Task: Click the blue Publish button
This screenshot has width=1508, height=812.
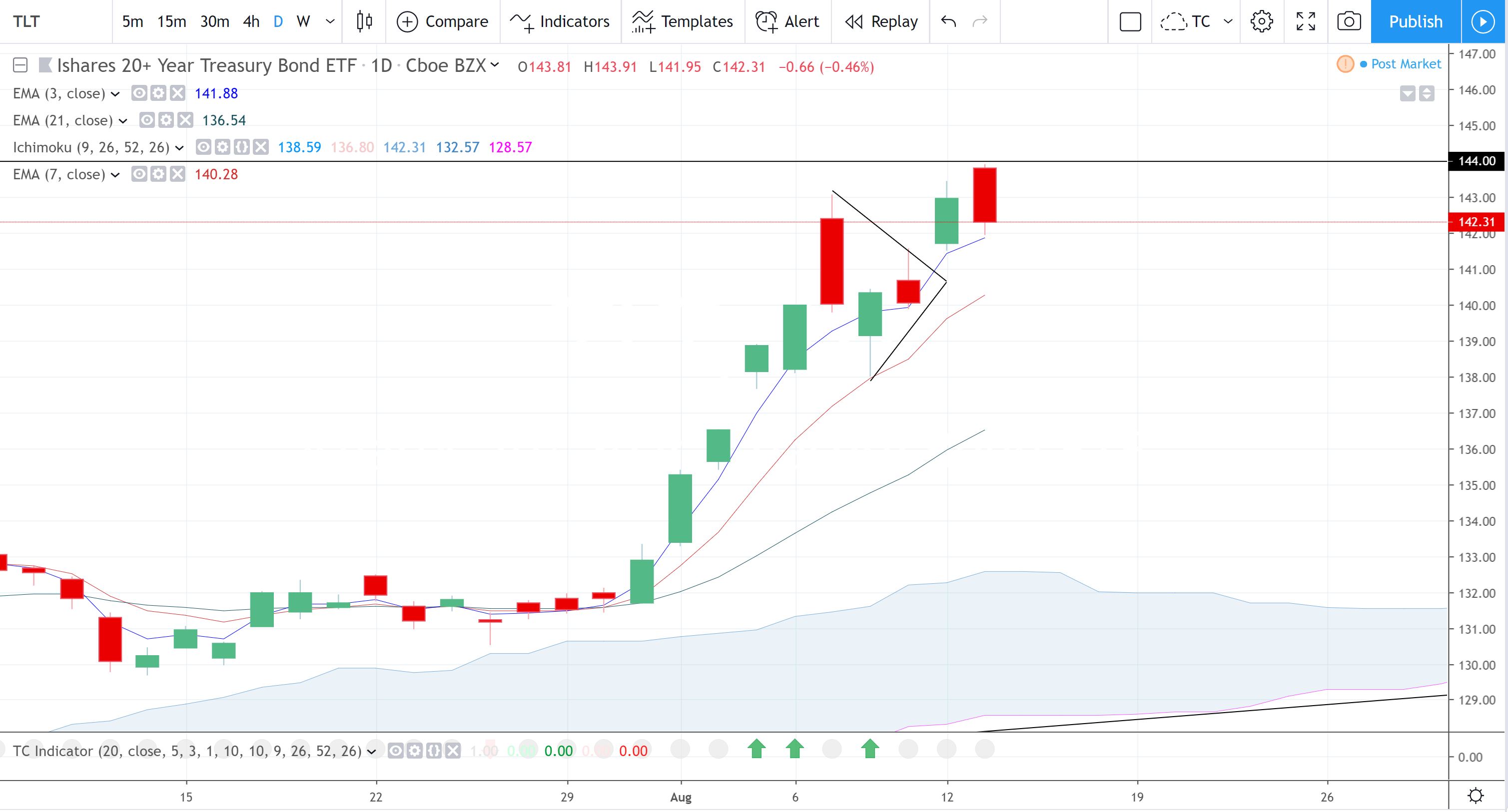Action: (x=1416, y=21)
